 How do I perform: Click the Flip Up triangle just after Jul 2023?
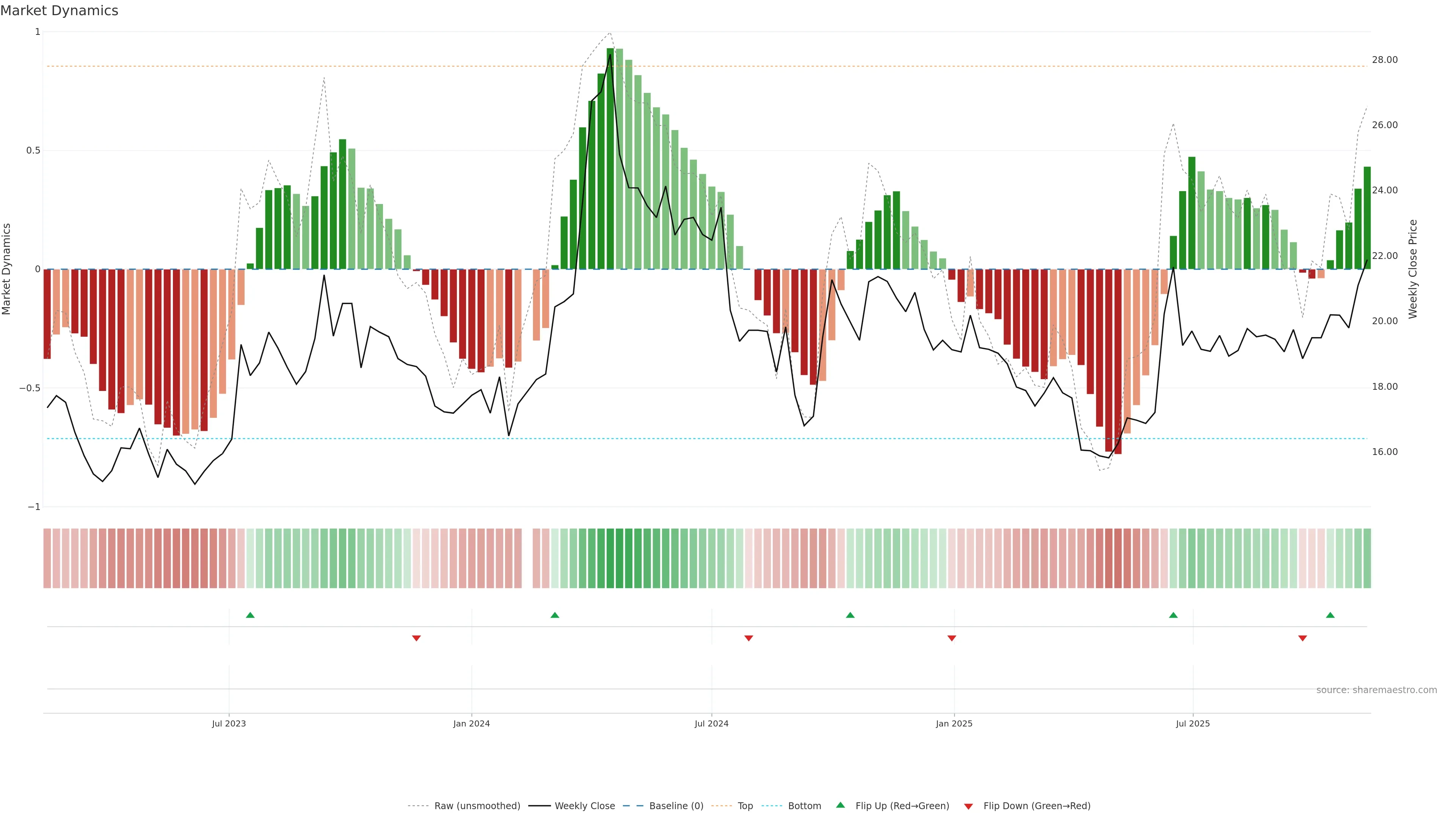point(250,615)
